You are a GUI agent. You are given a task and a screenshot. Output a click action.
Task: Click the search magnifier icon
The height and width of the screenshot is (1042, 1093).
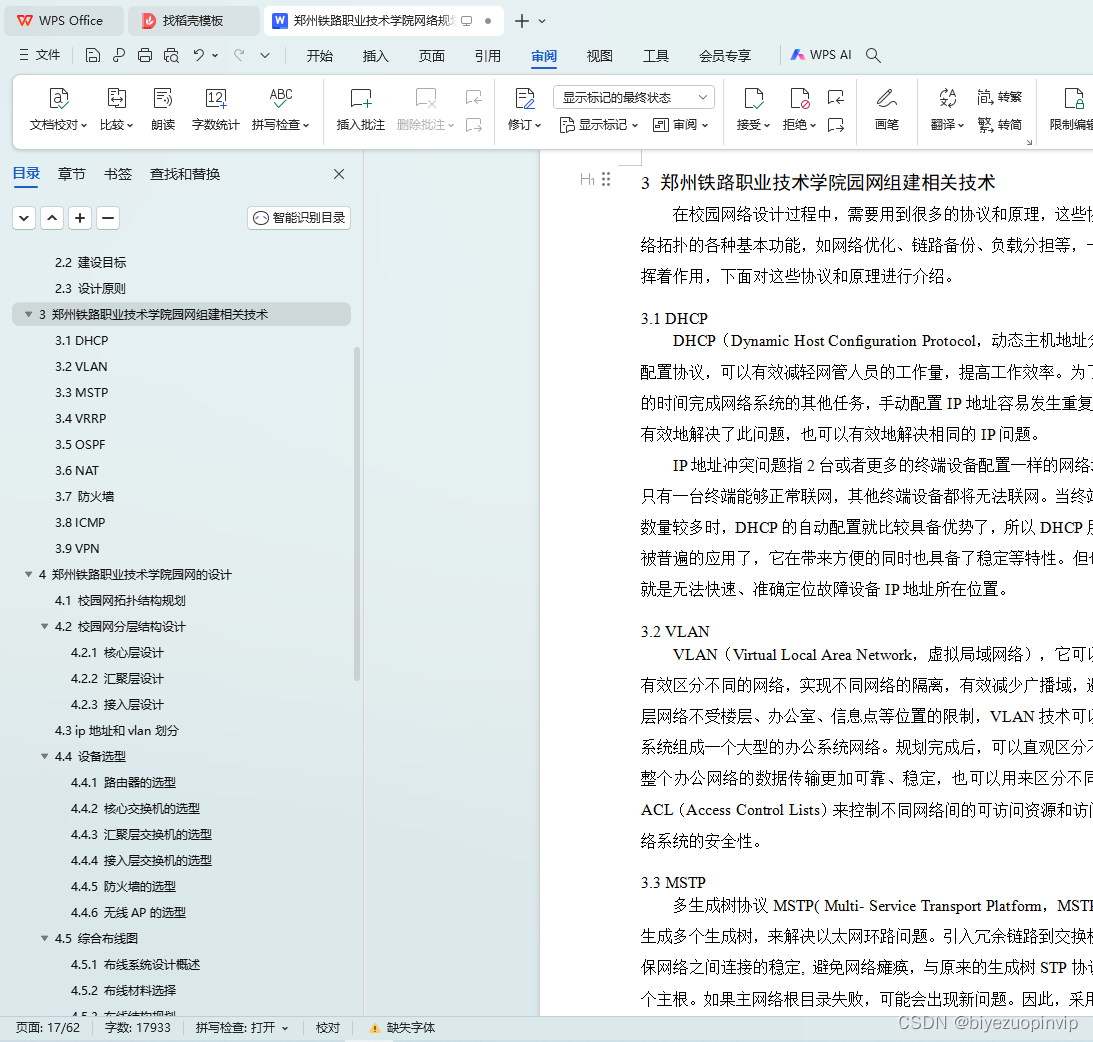873,55
